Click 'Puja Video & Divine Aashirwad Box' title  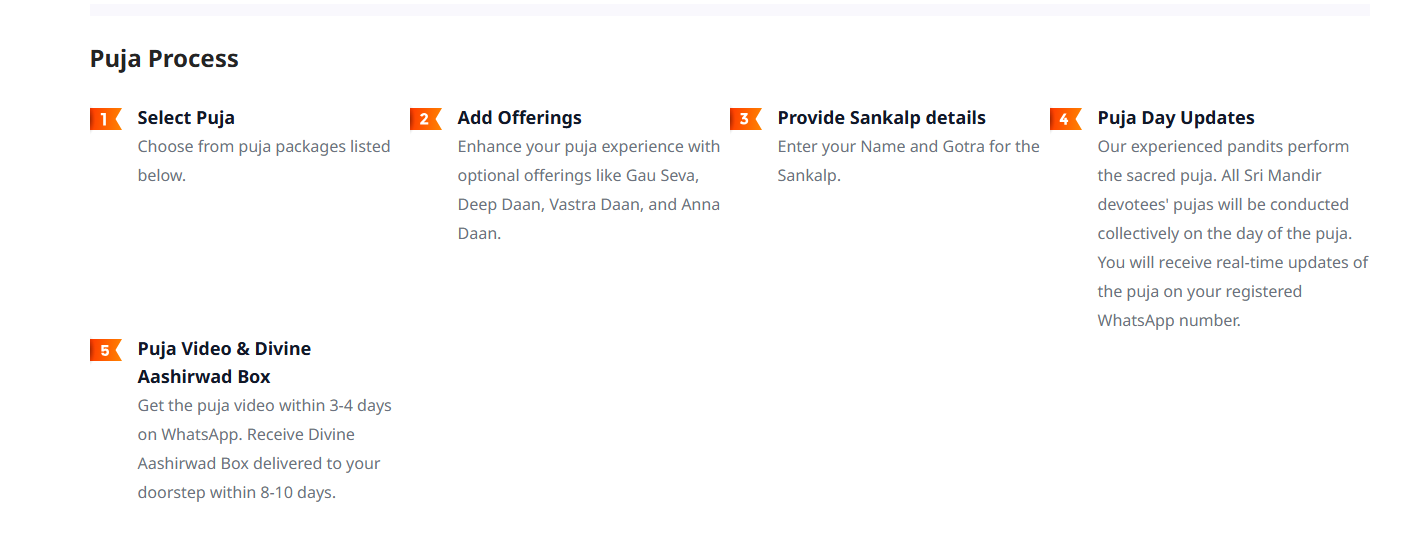click(x=224, y=362)
